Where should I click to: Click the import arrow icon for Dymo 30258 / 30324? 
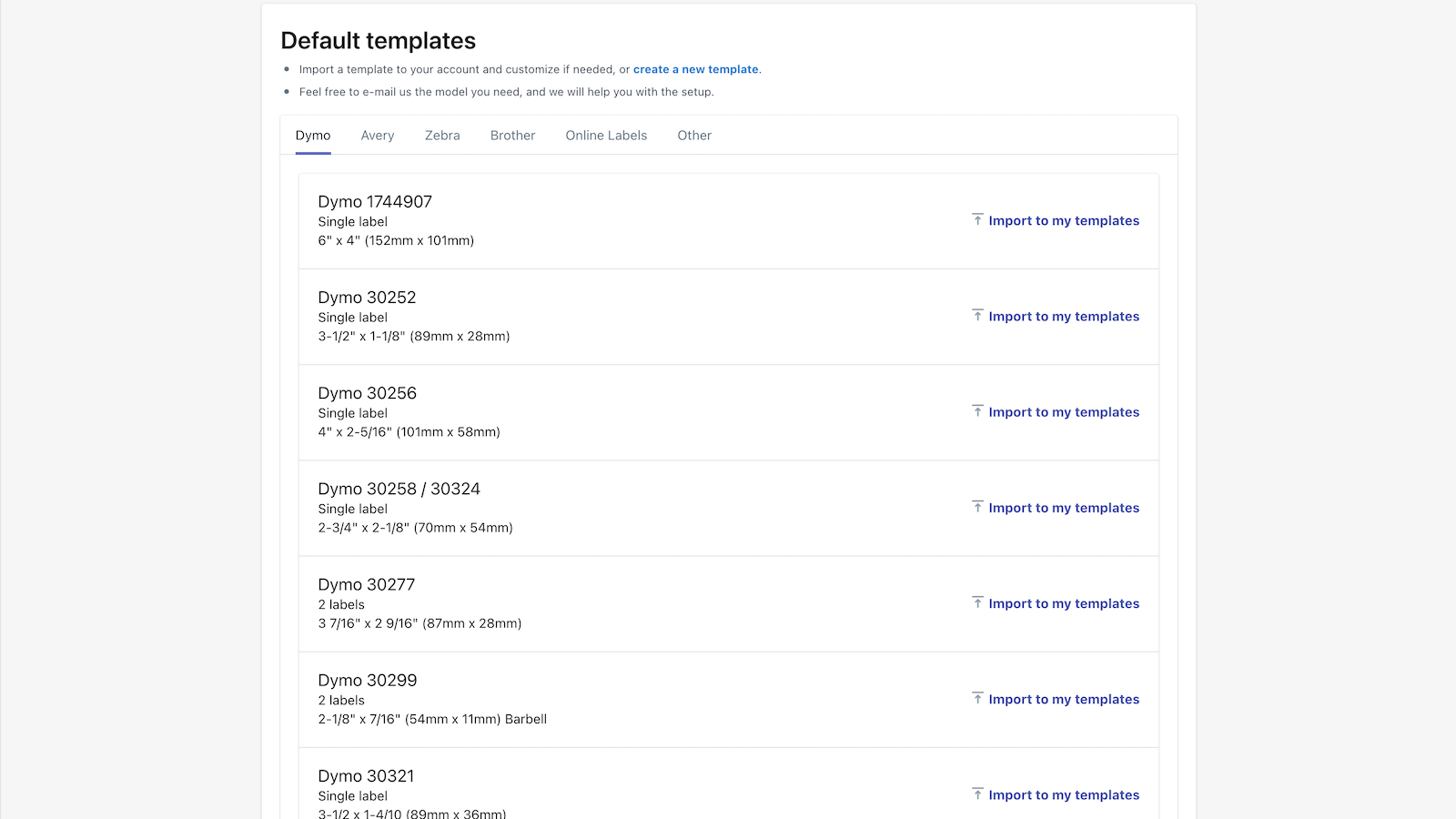point(977,507)
